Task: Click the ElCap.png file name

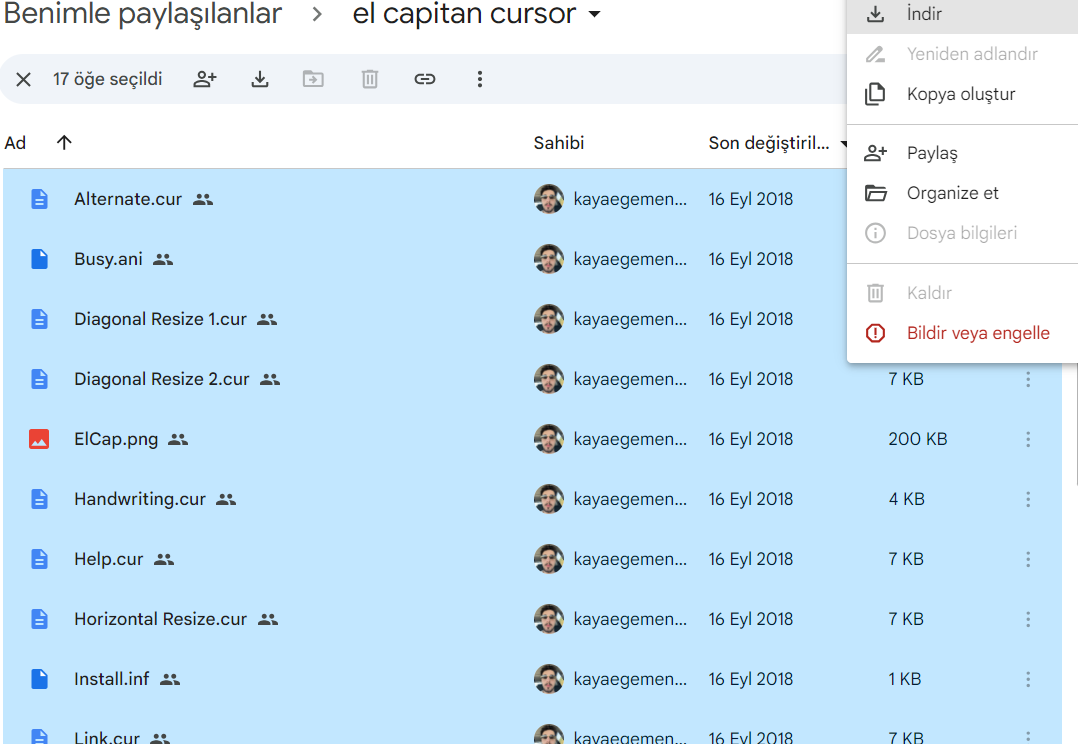Action: tap(116, 439)
